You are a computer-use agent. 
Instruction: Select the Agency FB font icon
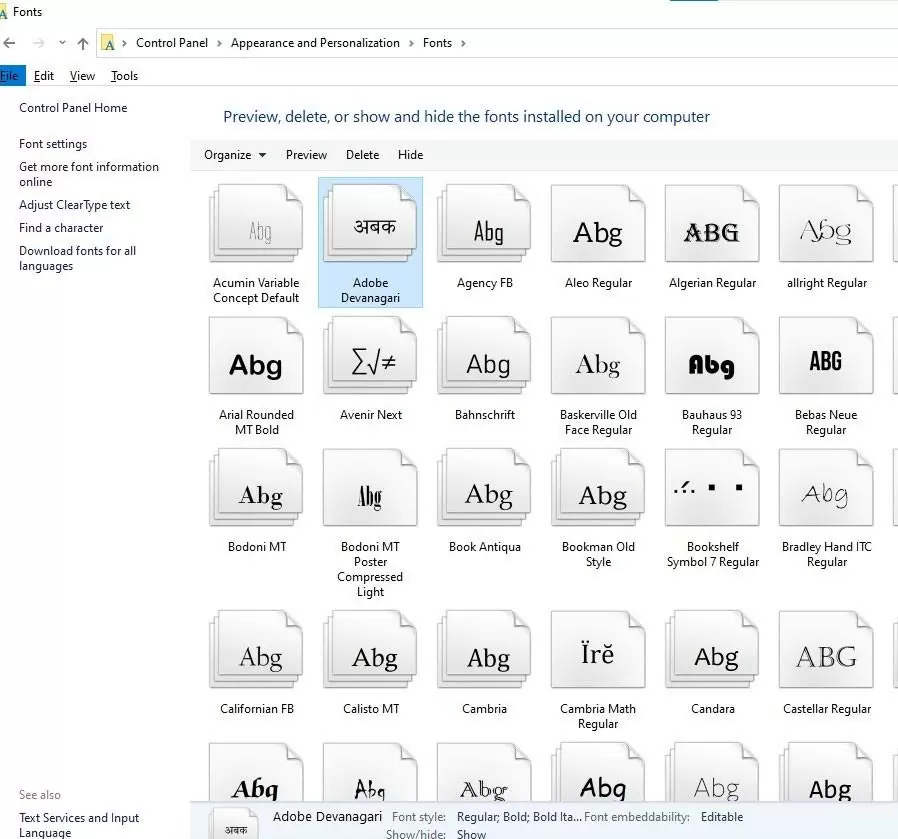click(x=485, y=223)
